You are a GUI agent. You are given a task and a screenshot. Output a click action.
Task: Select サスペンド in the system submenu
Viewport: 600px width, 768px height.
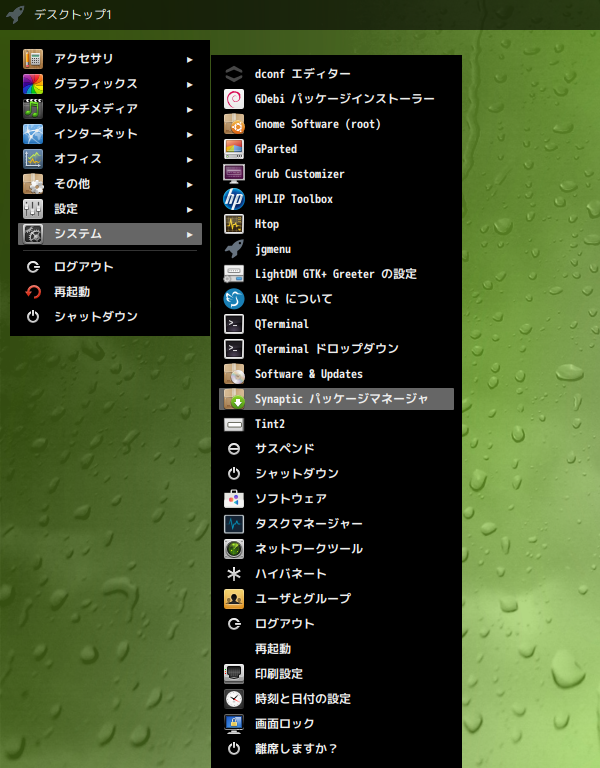tap(336, 449)
